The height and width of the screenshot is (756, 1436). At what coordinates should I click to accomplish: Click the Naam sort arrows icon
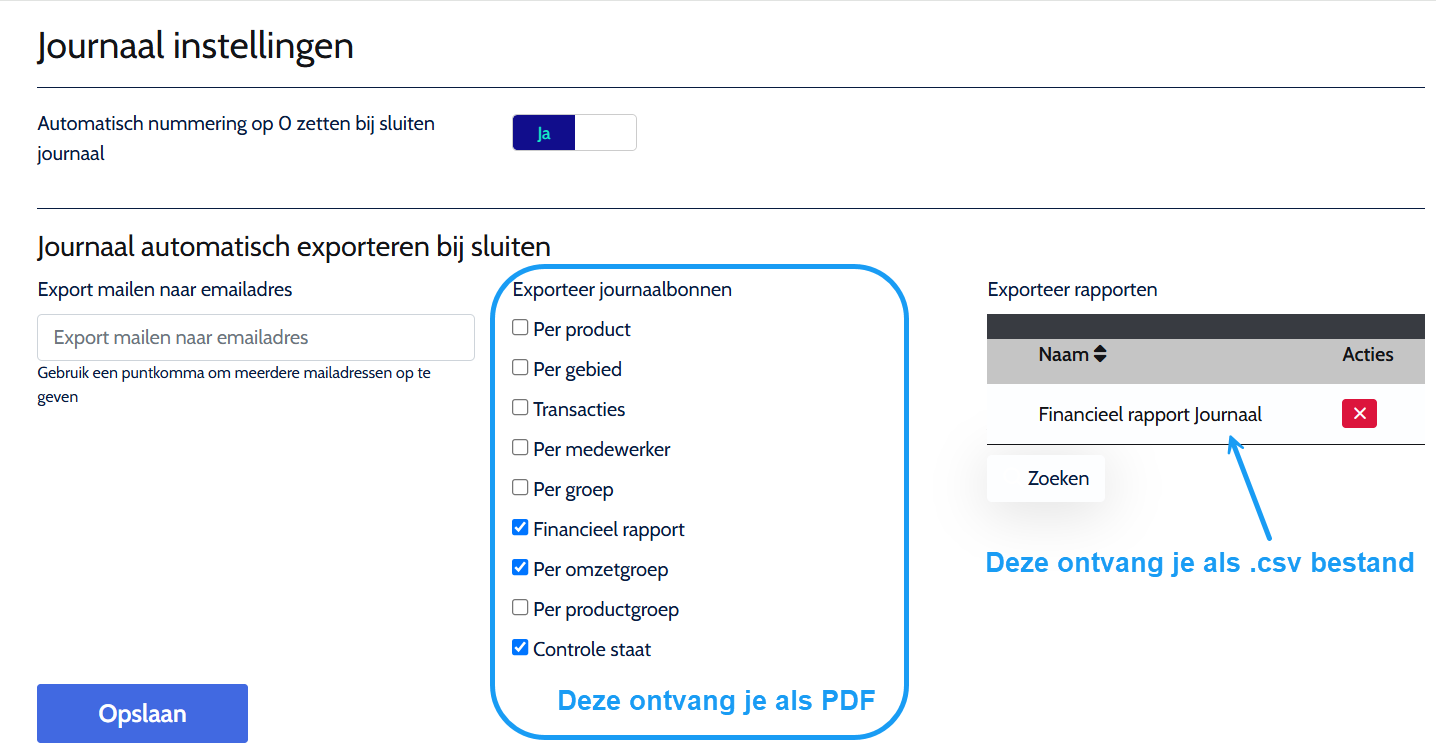tap(1100, 354)
